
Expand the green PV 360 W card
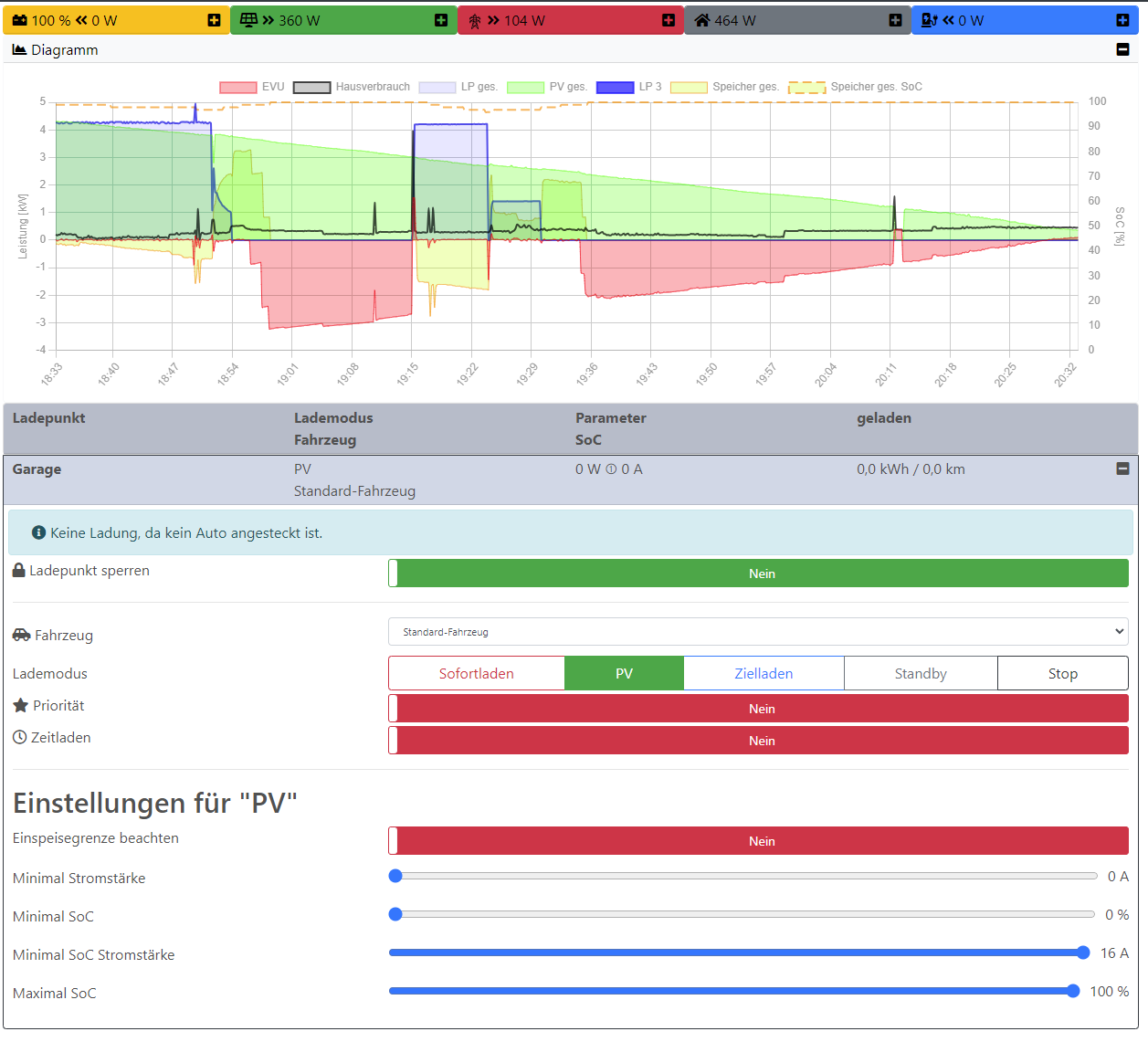pyautogui.click(x=441, y=20)
